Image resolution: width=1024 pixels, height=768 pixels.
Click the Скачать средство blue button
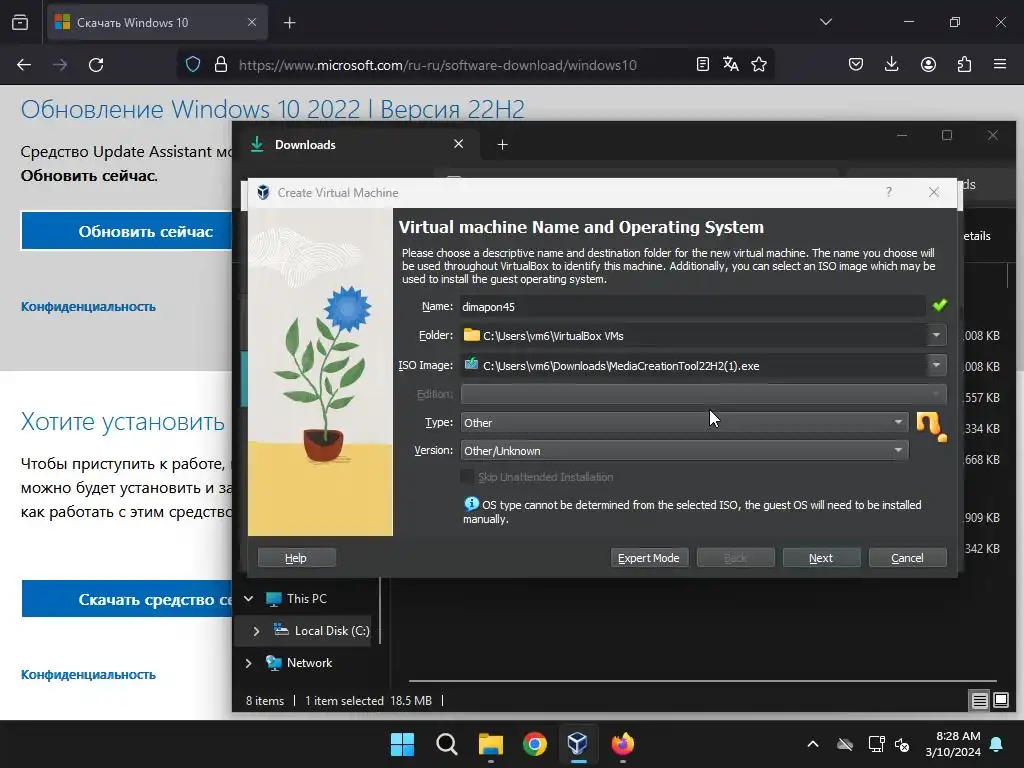coord(127,599)
